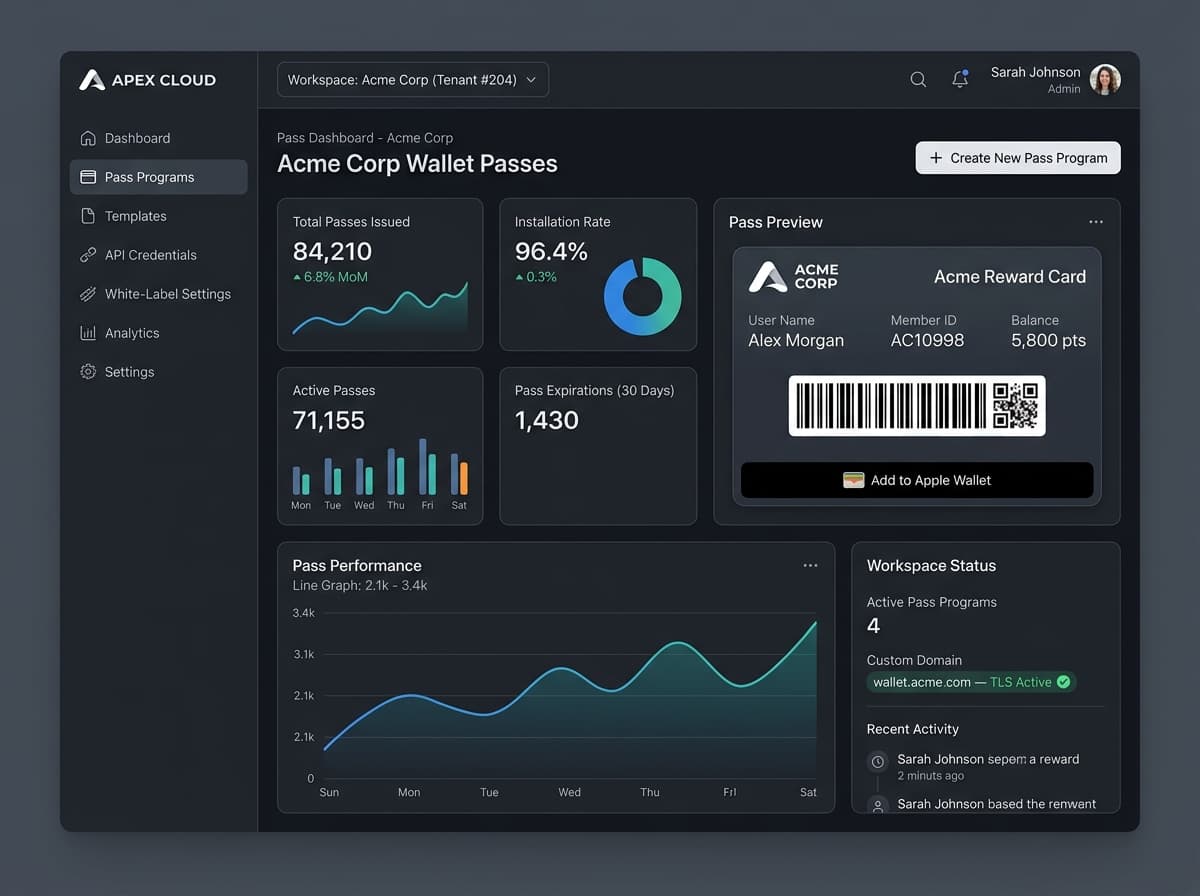The image size is (1200, 896).
Task: Click Line Graph: 2.1k - 3.4k subtitle
Action: pos(360,585)
